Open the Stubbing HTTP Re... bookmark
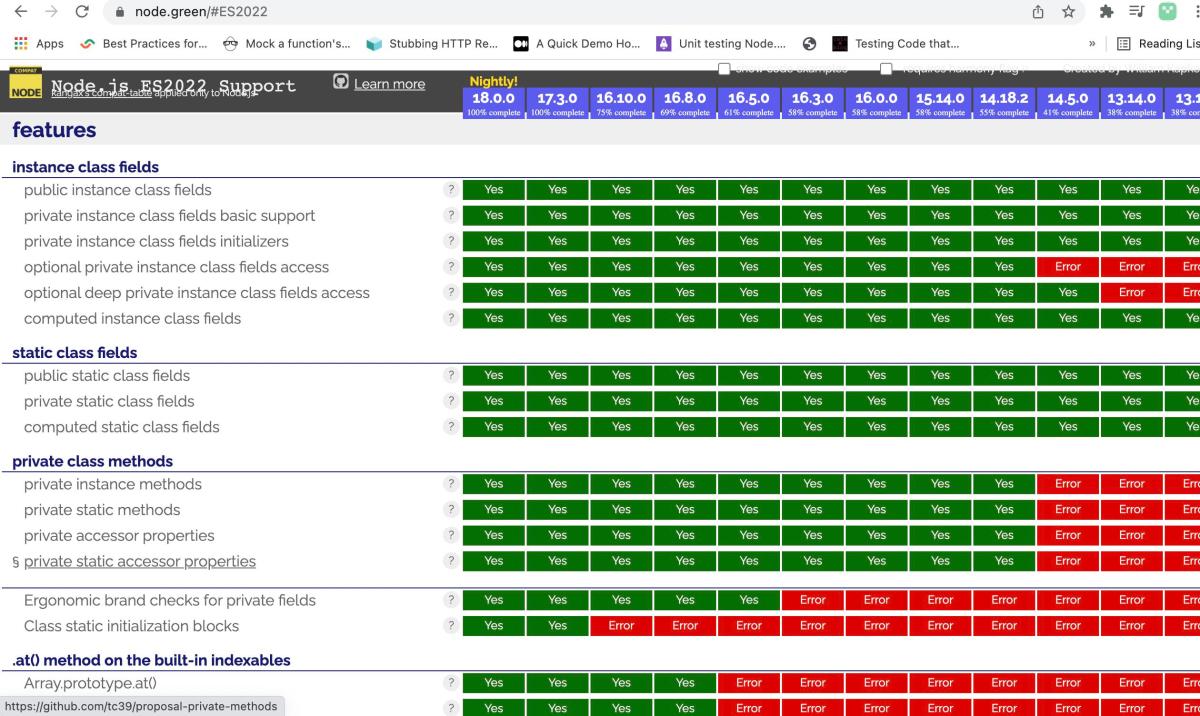The width and height of the screenshot is (1200, 716). [x=432, y=43]
